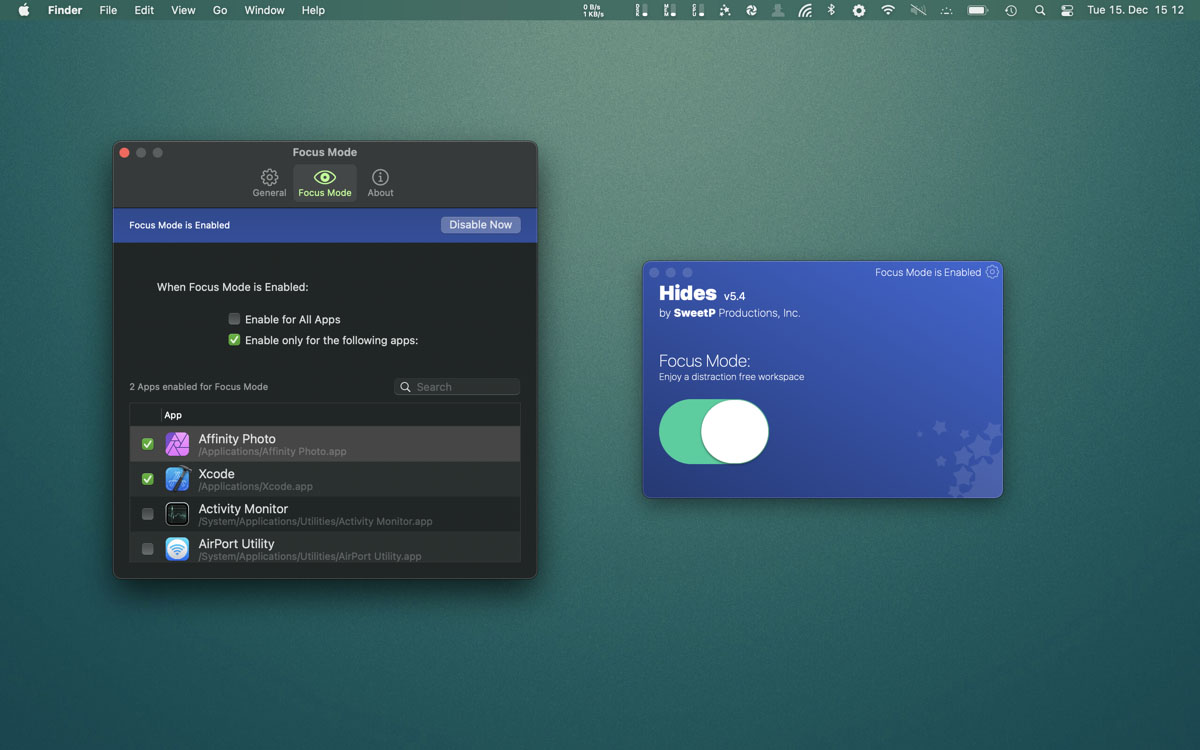
Task: Open Spotlight search icon
Action: 1040,10
